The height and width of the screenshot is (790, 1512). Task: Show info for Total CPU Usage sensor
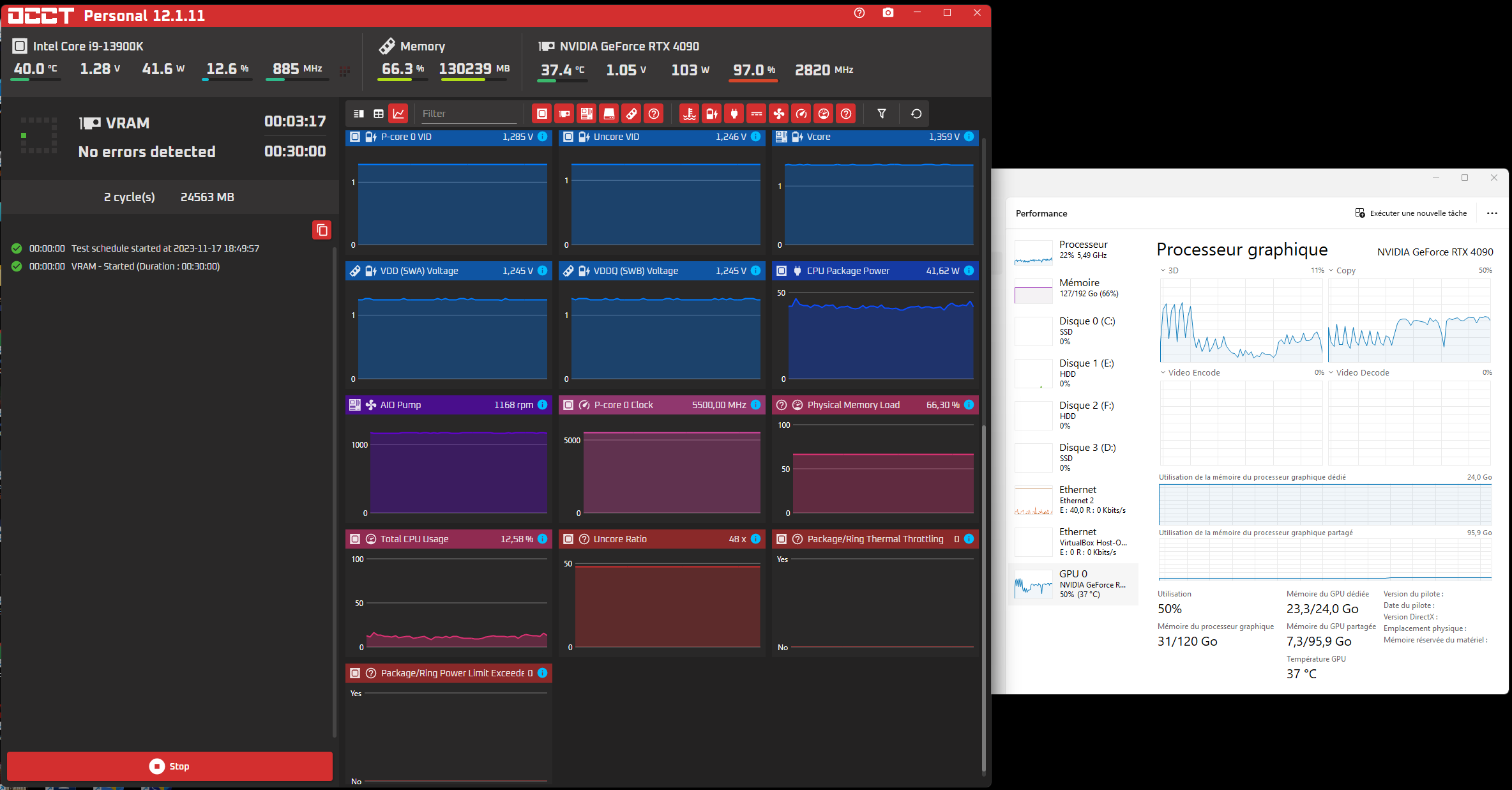click(543, 539)
